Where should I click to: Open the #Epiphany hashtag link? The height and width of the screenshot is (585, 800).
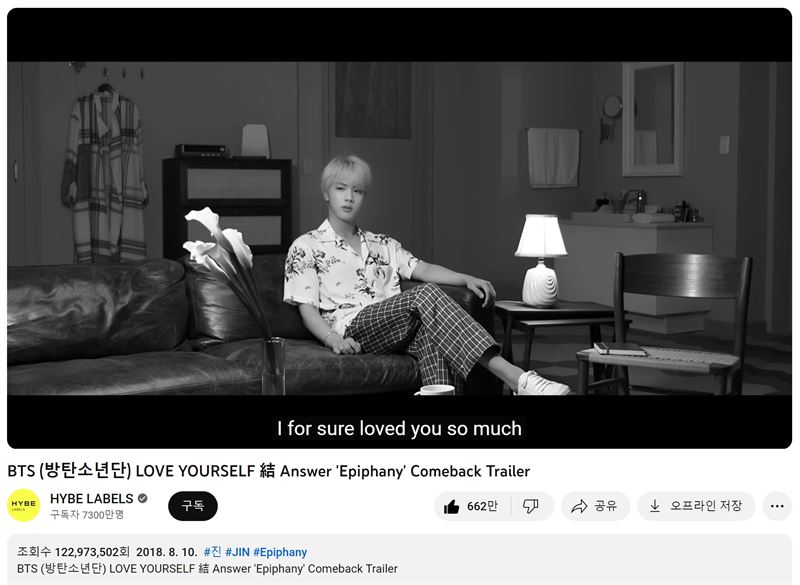pos(280,552)
